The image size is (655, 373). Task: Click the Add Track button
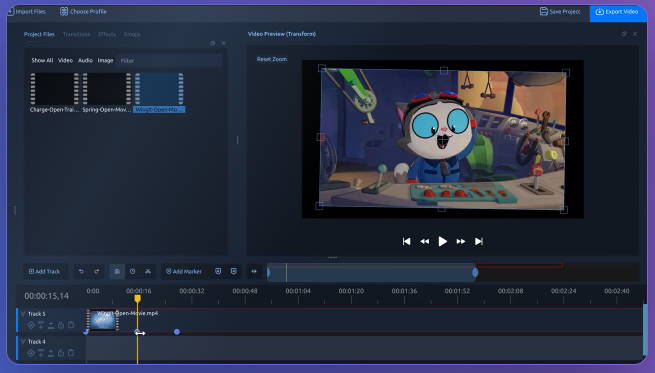44,272
